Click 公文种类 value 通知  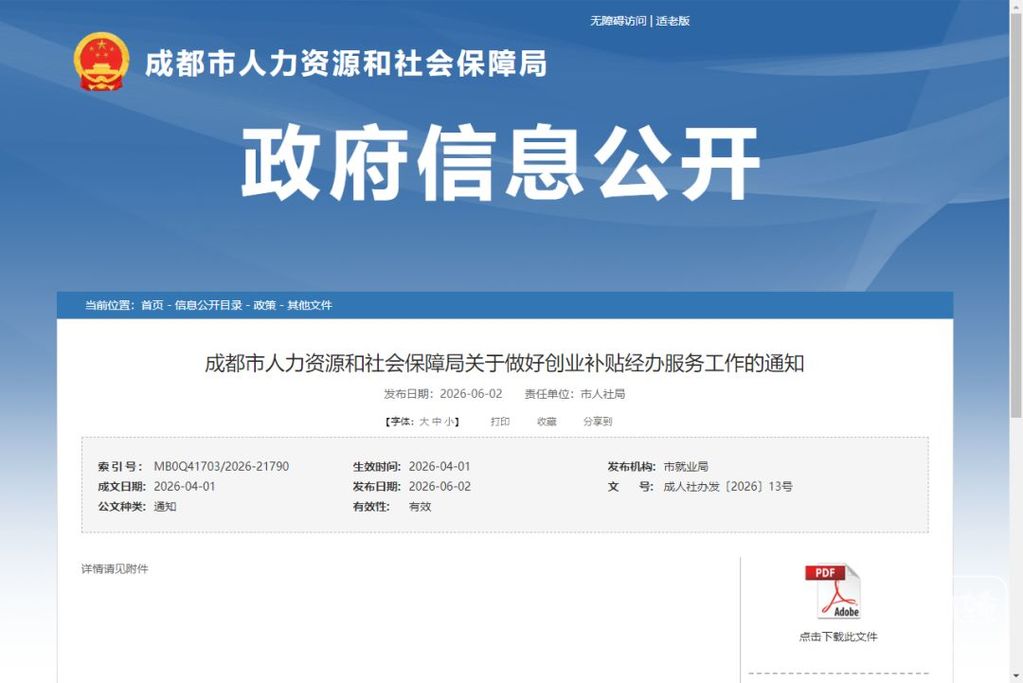click(165, 507)
